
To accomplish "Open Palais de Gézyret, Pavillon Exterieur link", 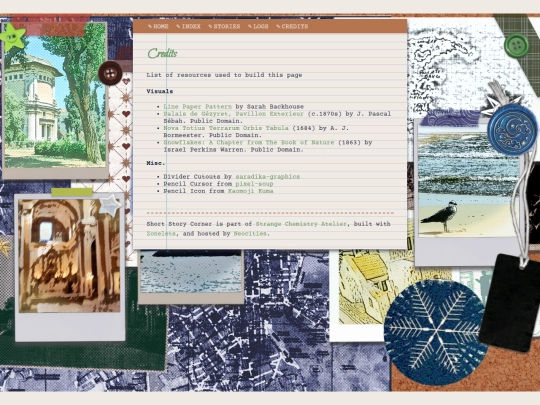I will [233, 114].
